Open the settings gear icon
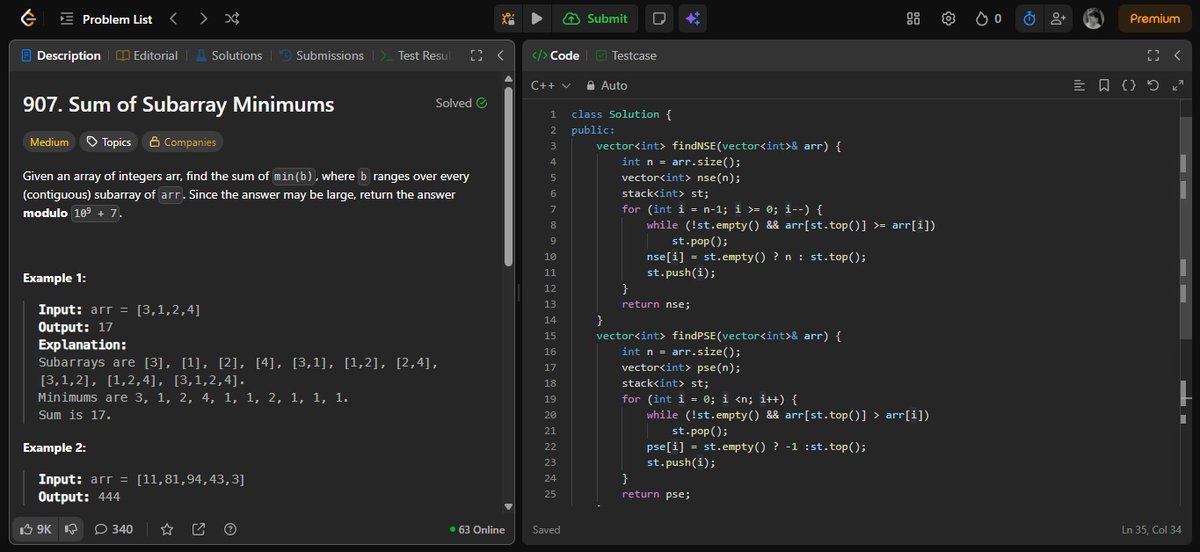This screenshot has width=1200, height=552. (949, 18)
